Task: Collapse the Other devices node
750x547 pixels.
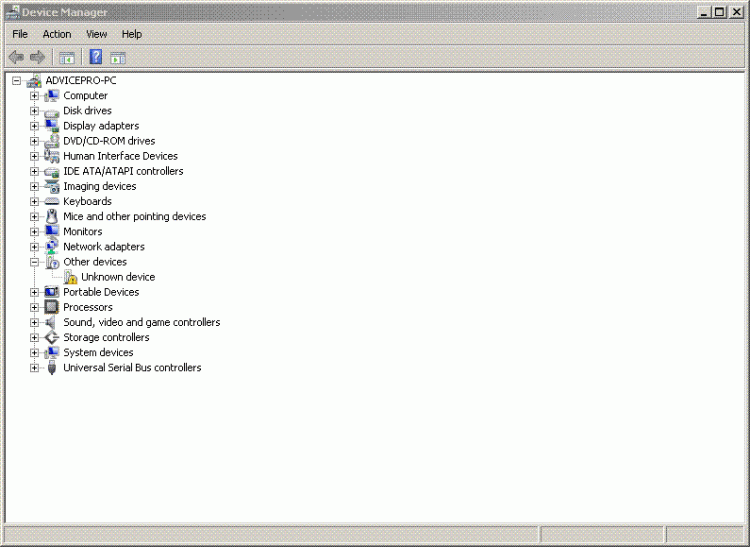Action: (34, 262)
